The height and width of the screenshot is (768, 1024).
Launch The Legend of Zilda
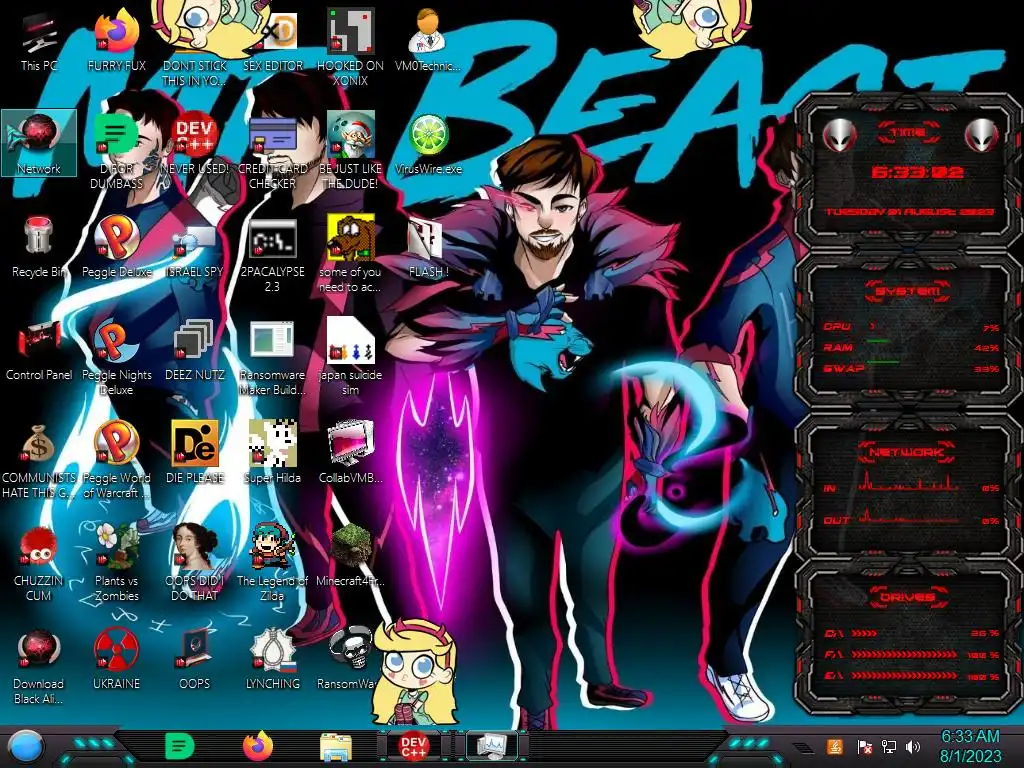tap(273, 563)
